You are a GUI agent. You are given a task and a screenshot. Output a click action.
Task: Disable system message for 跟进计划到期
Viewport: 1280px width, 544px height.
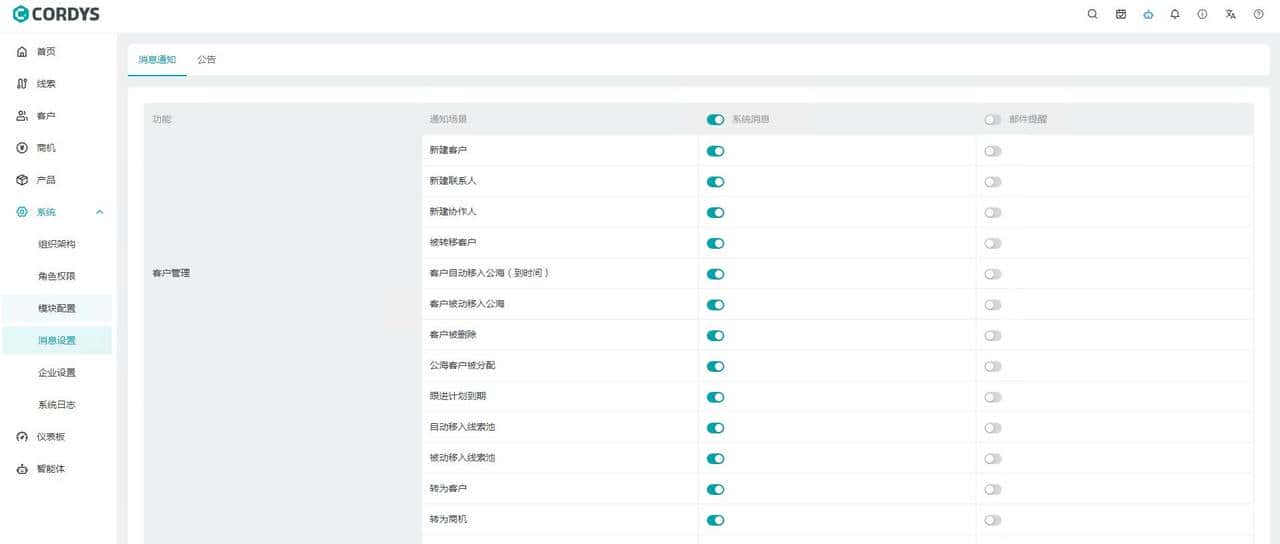(715, 397)
